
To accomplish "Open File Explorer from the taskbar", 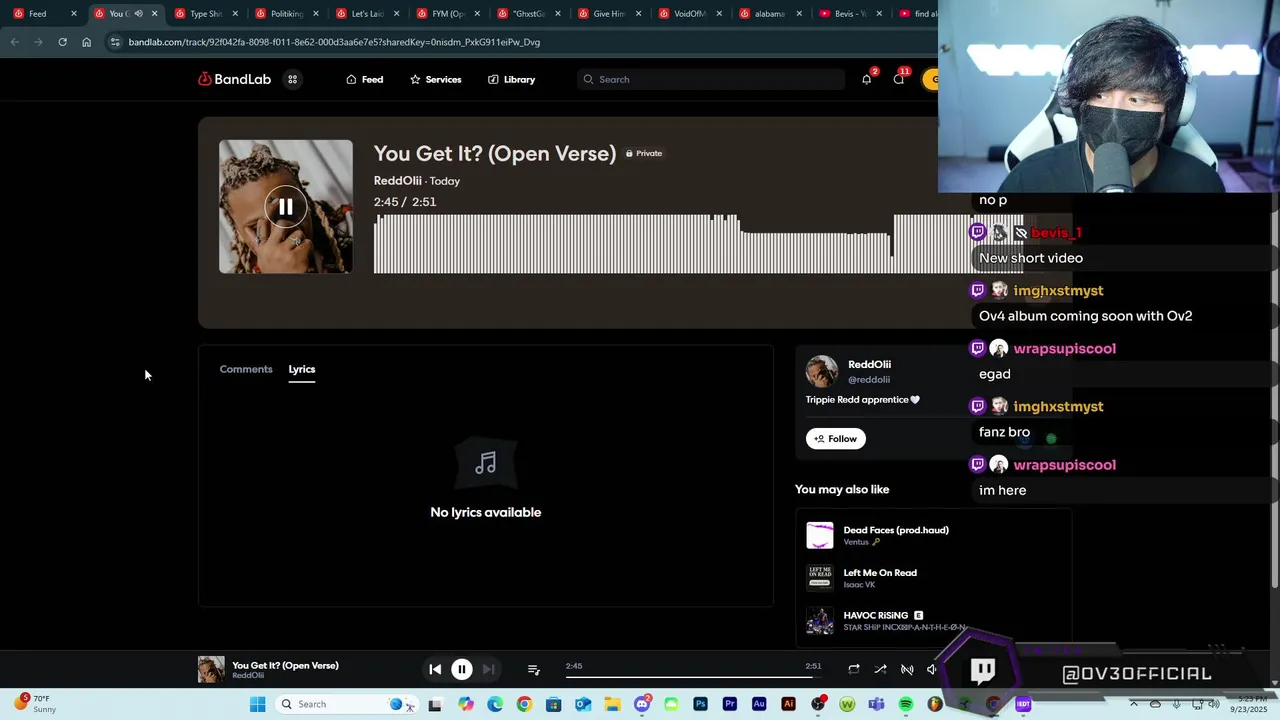I will click(x=612, y=704).
